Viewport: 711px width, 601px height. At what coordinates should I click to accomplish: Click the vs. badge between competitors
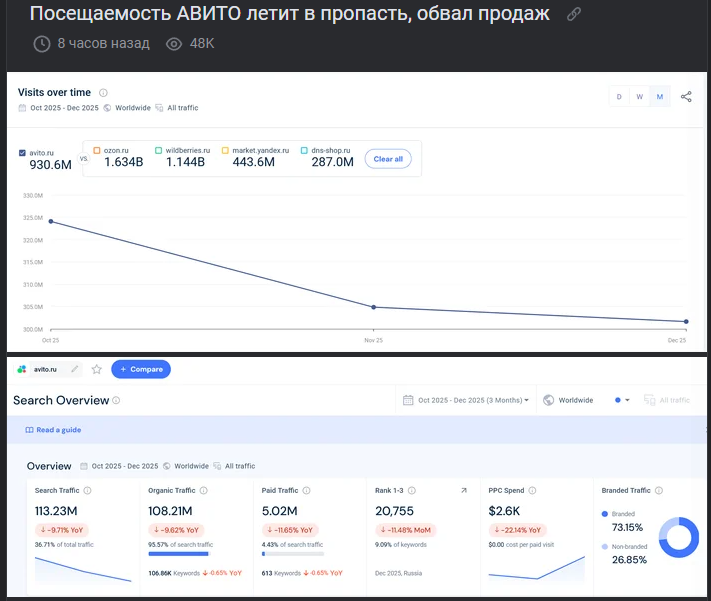coord(83,159)
